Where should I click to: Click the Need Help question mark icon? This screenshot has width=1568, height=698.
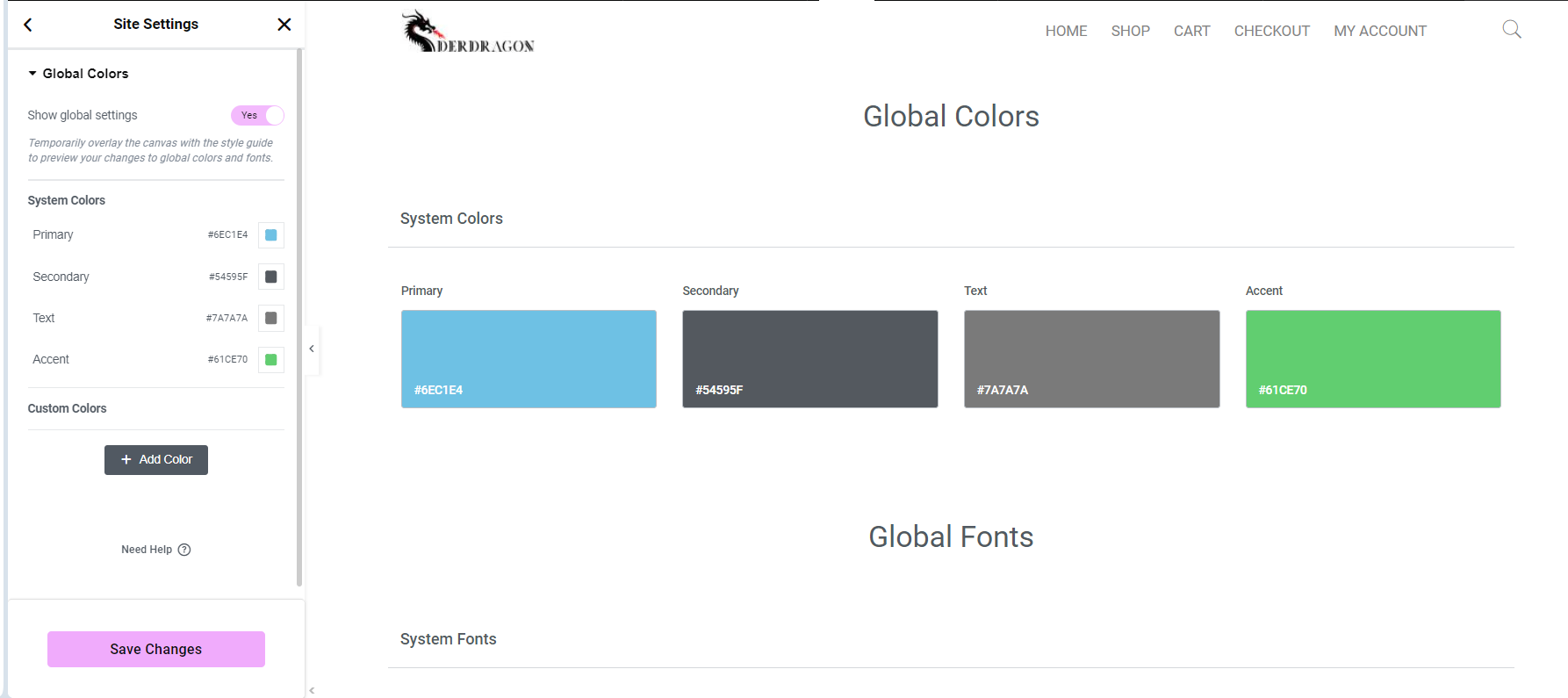tap(184, 550)
